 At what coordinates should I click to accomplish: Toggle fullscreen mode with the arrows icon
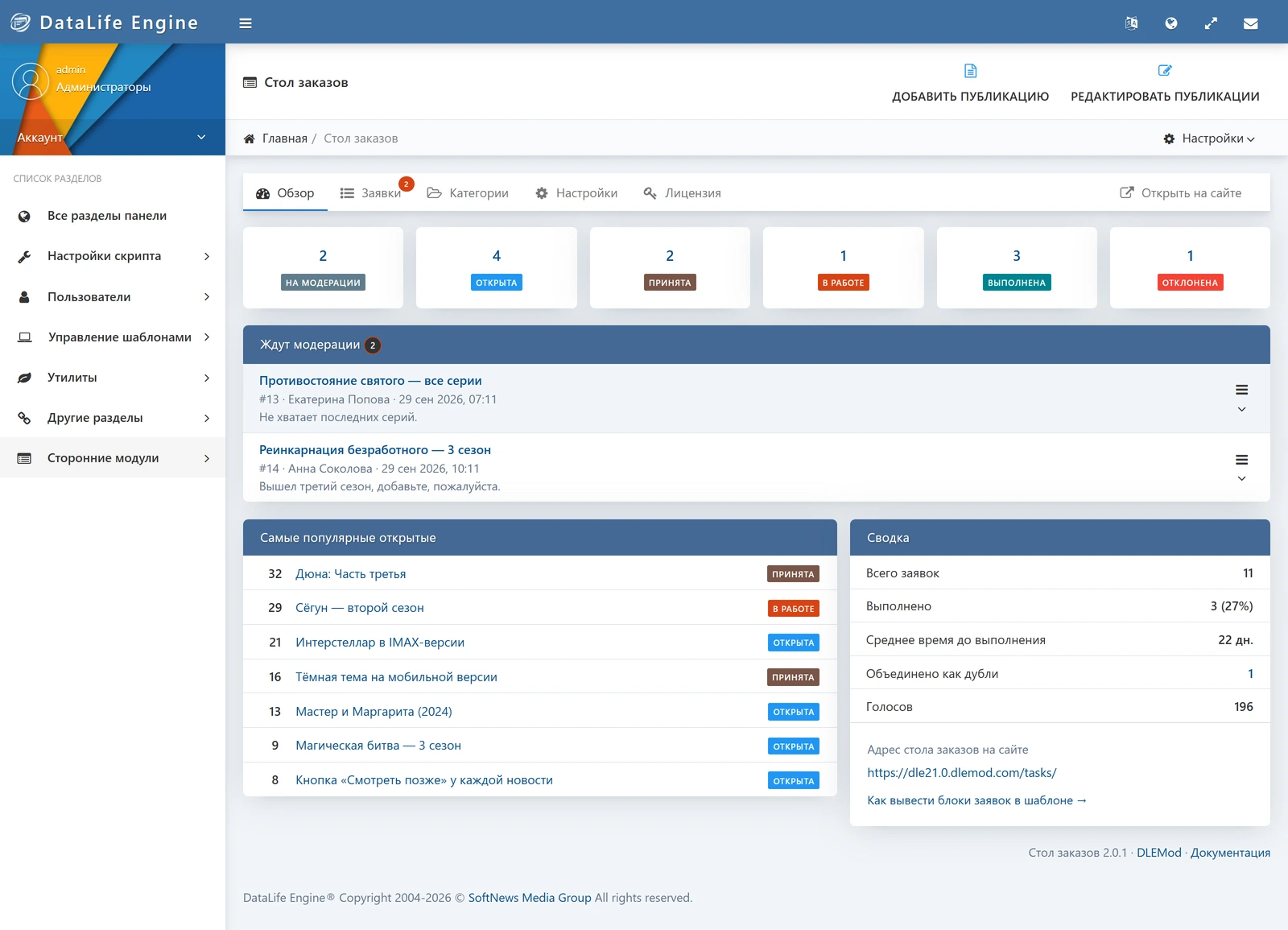pyautogui.click(x=1211, y=23)
